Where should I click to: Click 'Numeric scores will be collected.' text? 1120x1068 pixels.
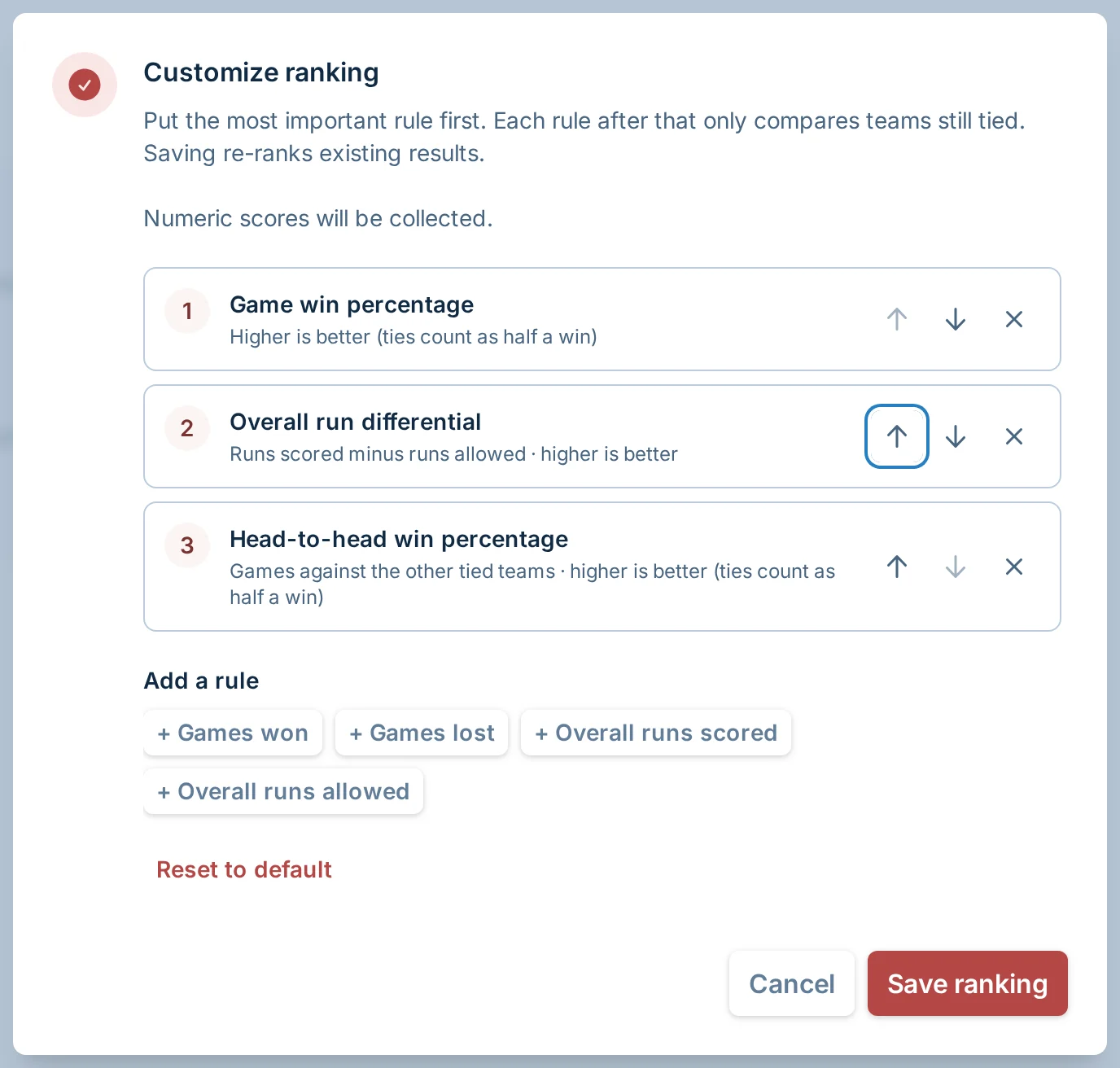pos(318,218)
